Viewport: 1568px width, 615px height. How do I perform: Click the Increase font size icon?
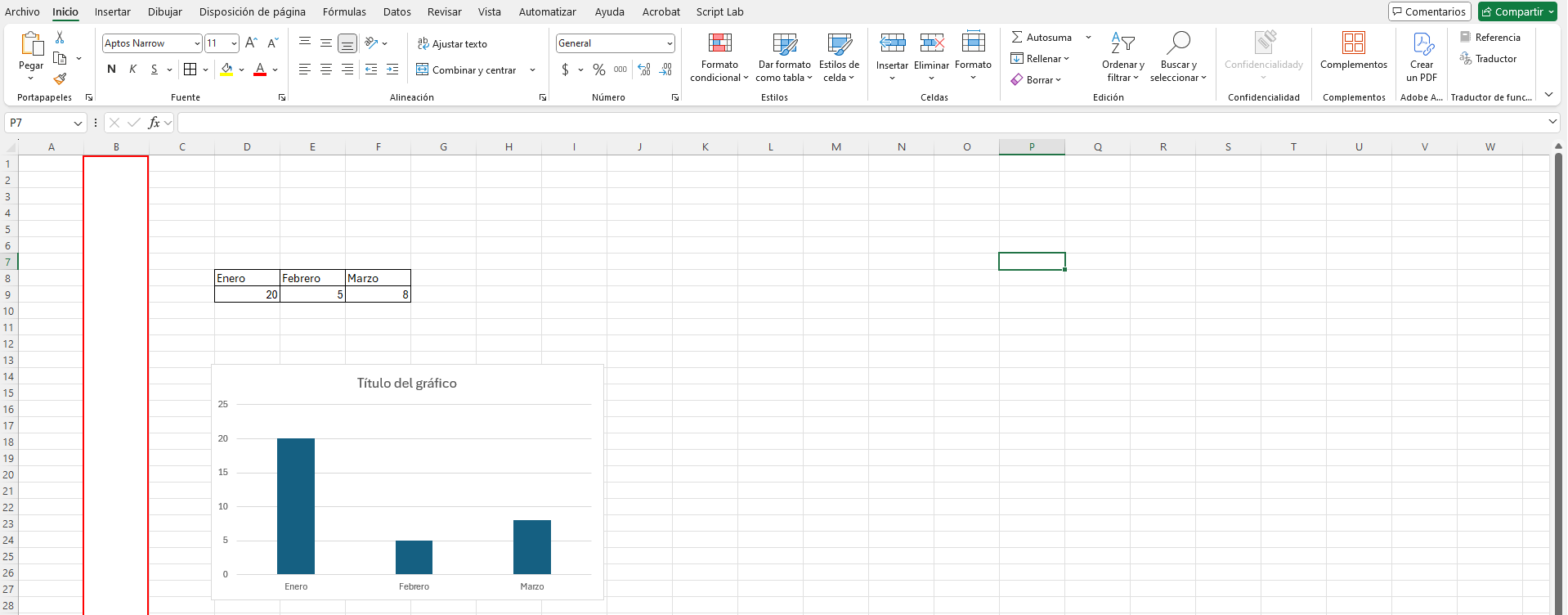pyautogui.click(x=251, y=43)
